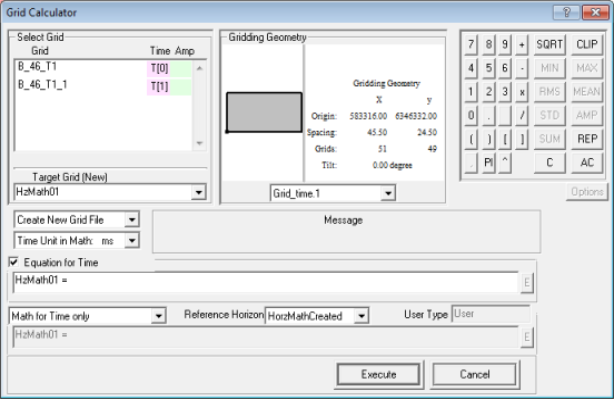Click the divide slash key

[x=522, y=115]
